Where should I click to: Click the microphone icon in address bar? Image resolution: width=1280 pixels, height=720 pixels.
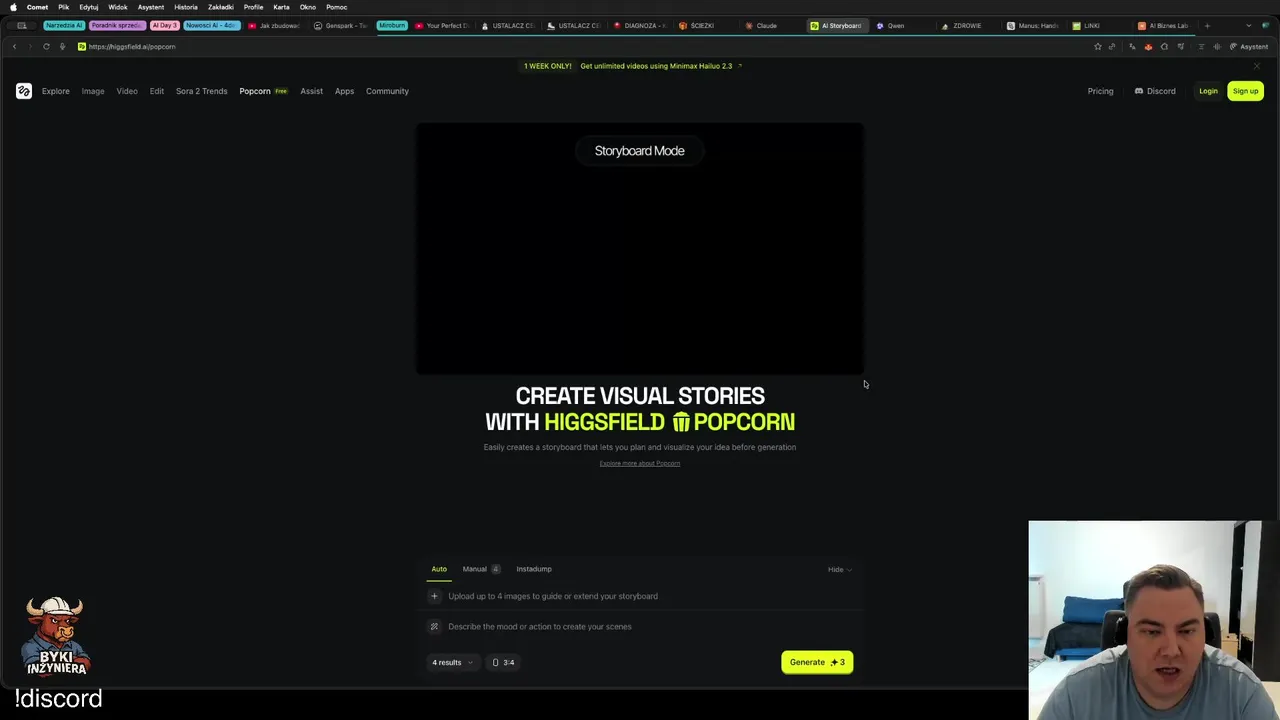coord(62,46)
